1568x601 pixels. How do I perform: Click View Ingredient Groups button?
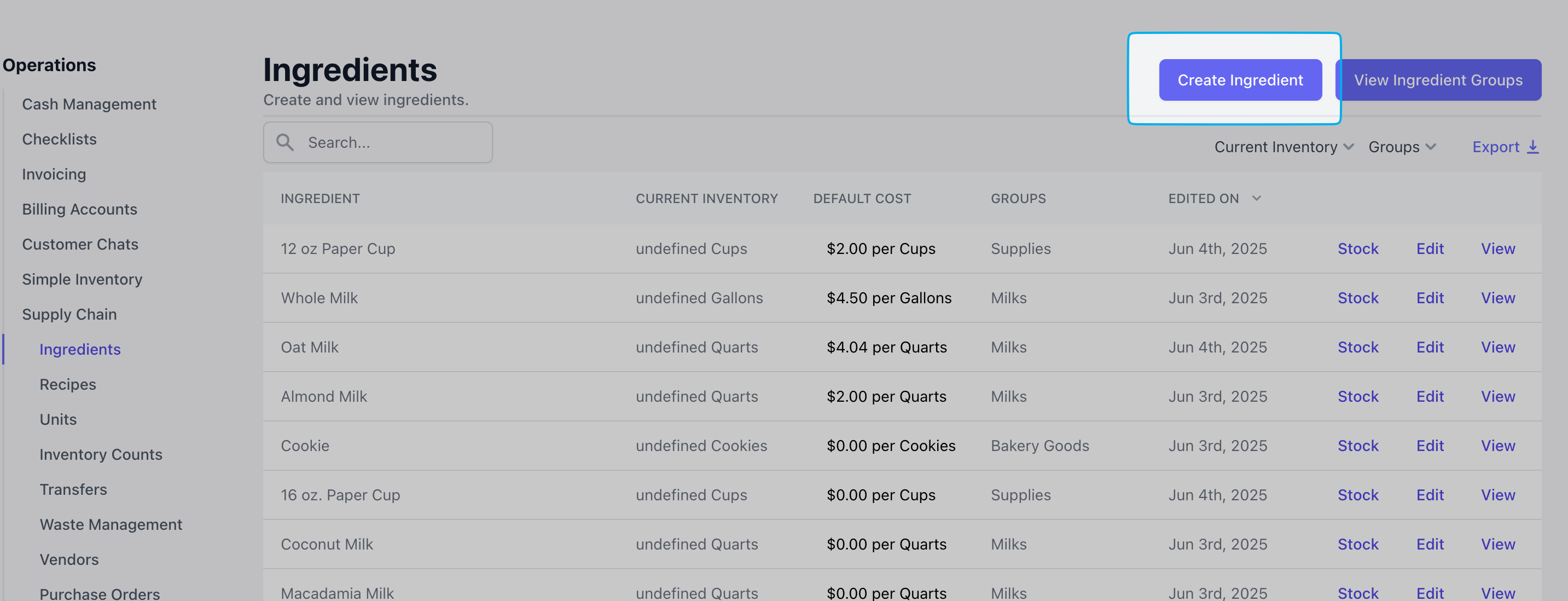[1438, 80]
